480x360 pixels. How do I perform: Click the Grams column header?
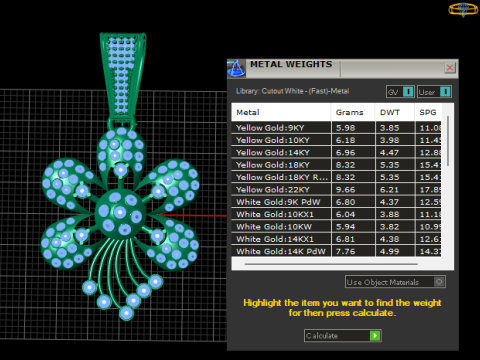pos(353,112)
